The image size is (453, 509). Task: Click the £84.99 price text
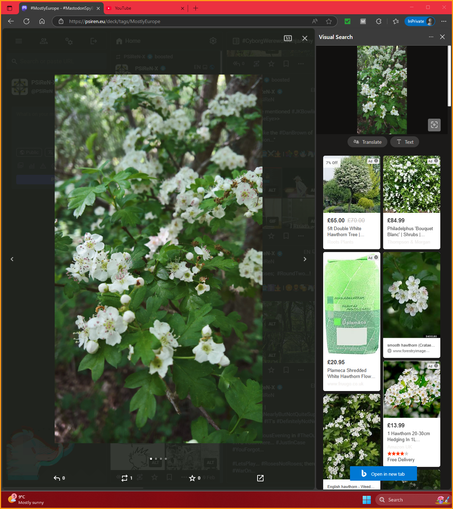click(x=396, y=220)
